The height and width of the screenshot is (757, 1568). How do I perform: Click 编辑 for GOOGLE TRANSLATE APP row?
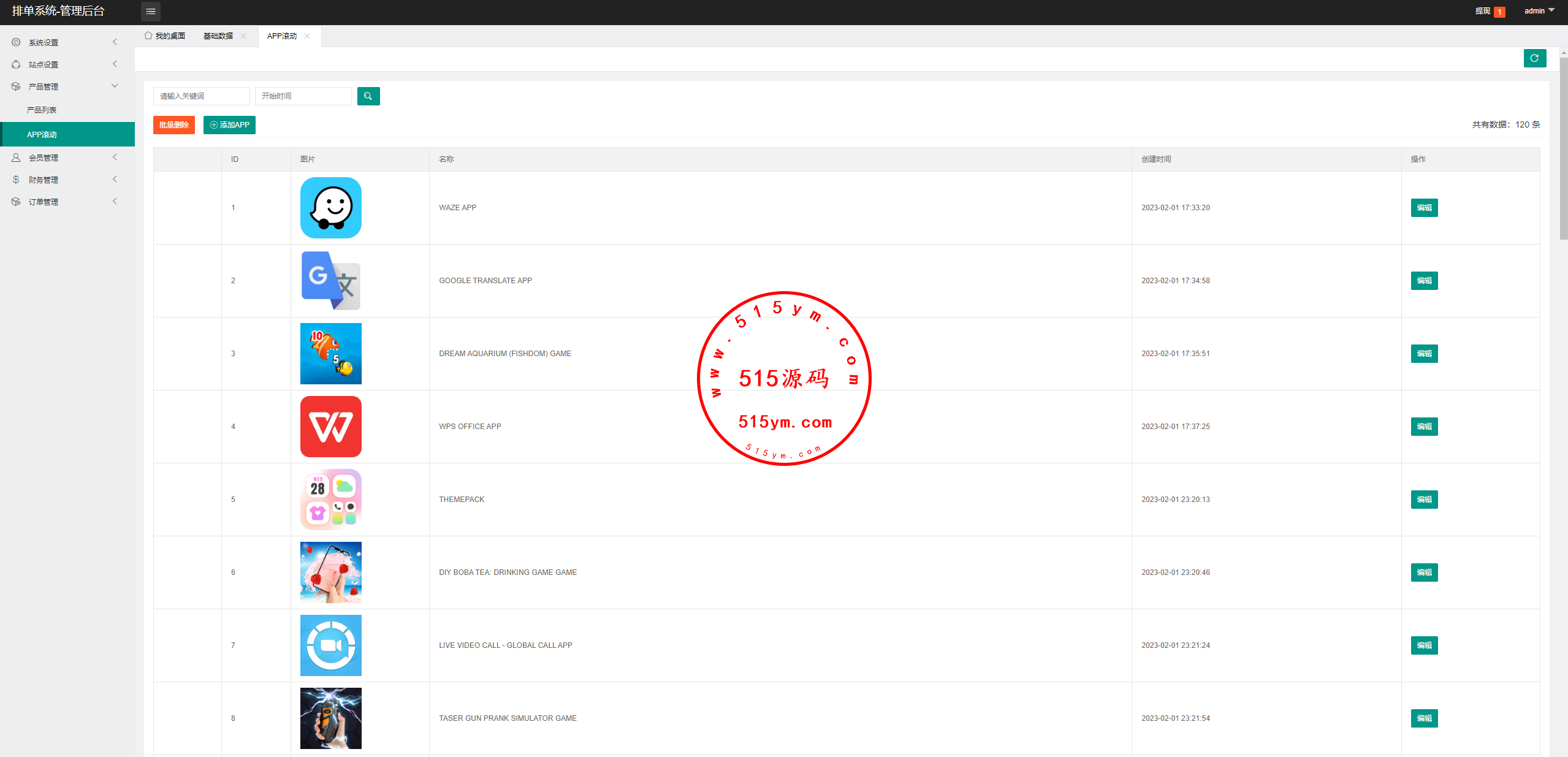[x=1423, y=281]
